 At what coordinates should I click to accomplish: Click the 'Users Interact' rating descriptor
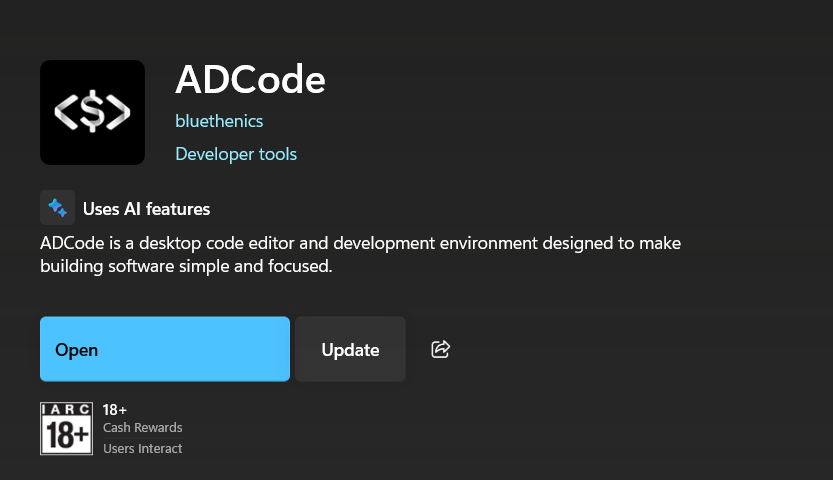coord(142,449)
